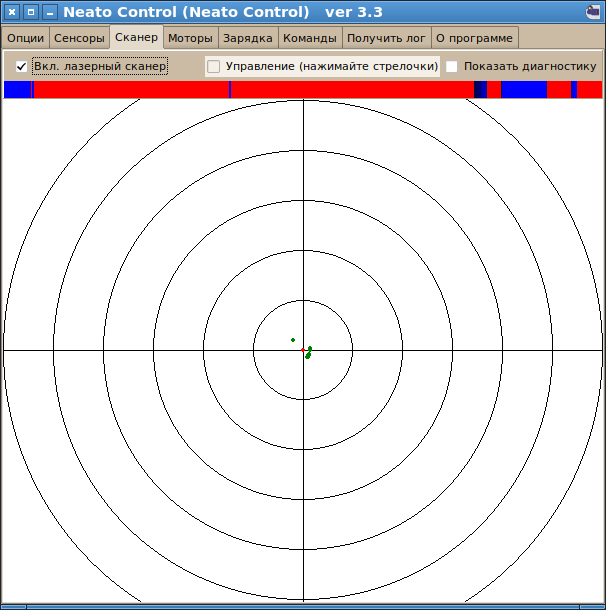Switch to the Команды tab
Image resolution: width=606 pixels, height=610 pixels.
pos(310,38)
